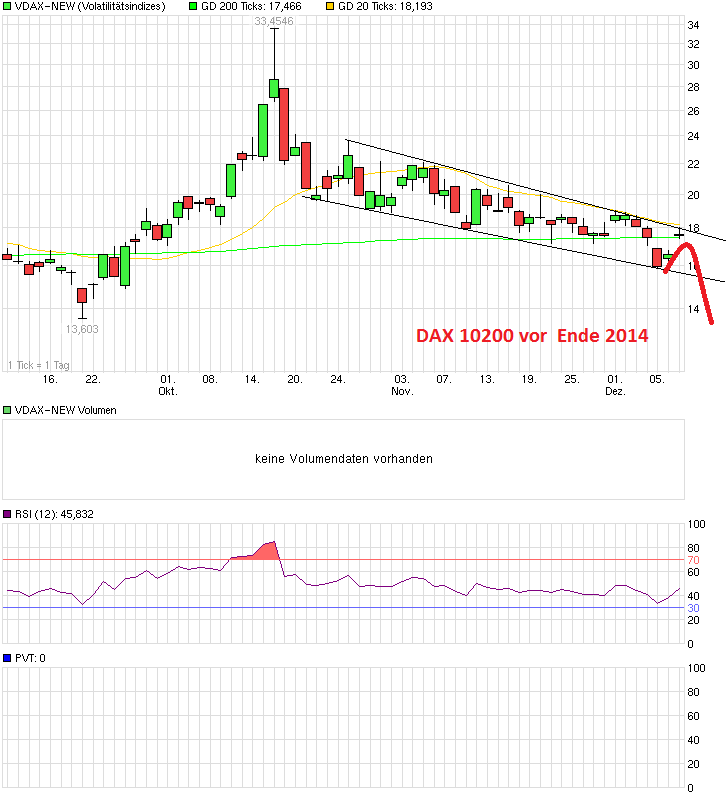This screenshot has height=796, width=726.
Task: Click the '01. Okt.' date axis label
Action: click(168, 385)
